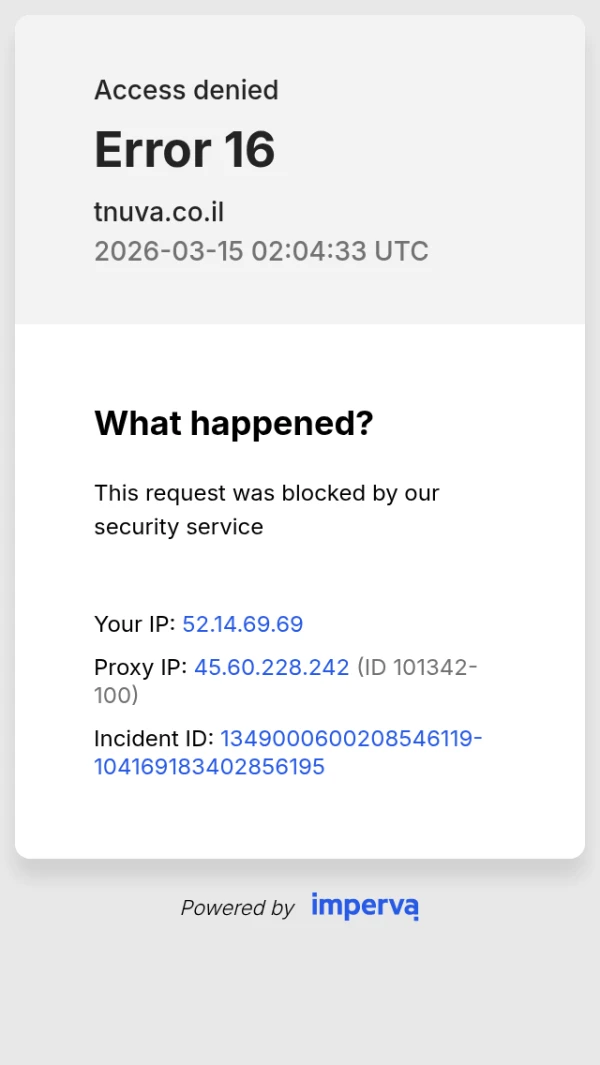This screenshot has width=600, height=1065.
Task: Click the 02:04:33 time in the timestamp
Action: [x=309, y=250]
